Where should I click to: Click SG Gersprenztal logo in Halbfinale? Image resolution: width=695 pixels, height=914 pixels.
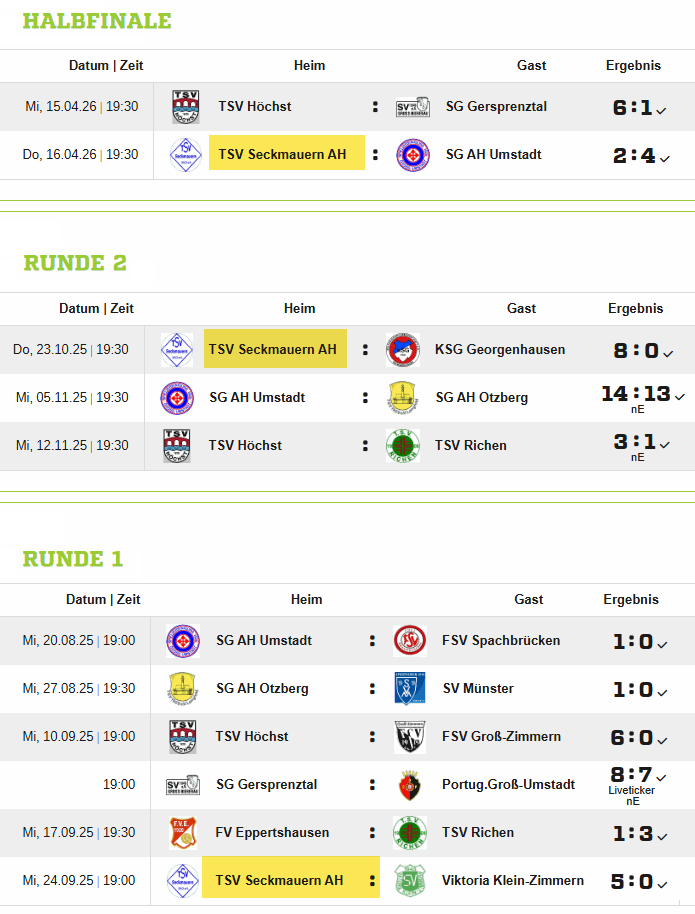[413, 107]
